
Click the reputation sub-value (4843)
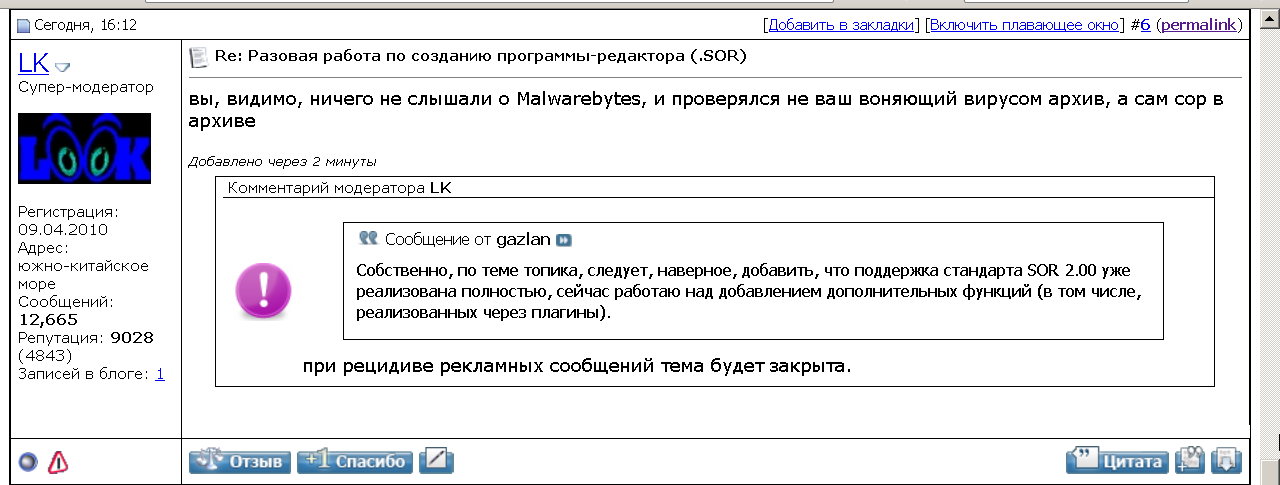[x=43, y=355]
